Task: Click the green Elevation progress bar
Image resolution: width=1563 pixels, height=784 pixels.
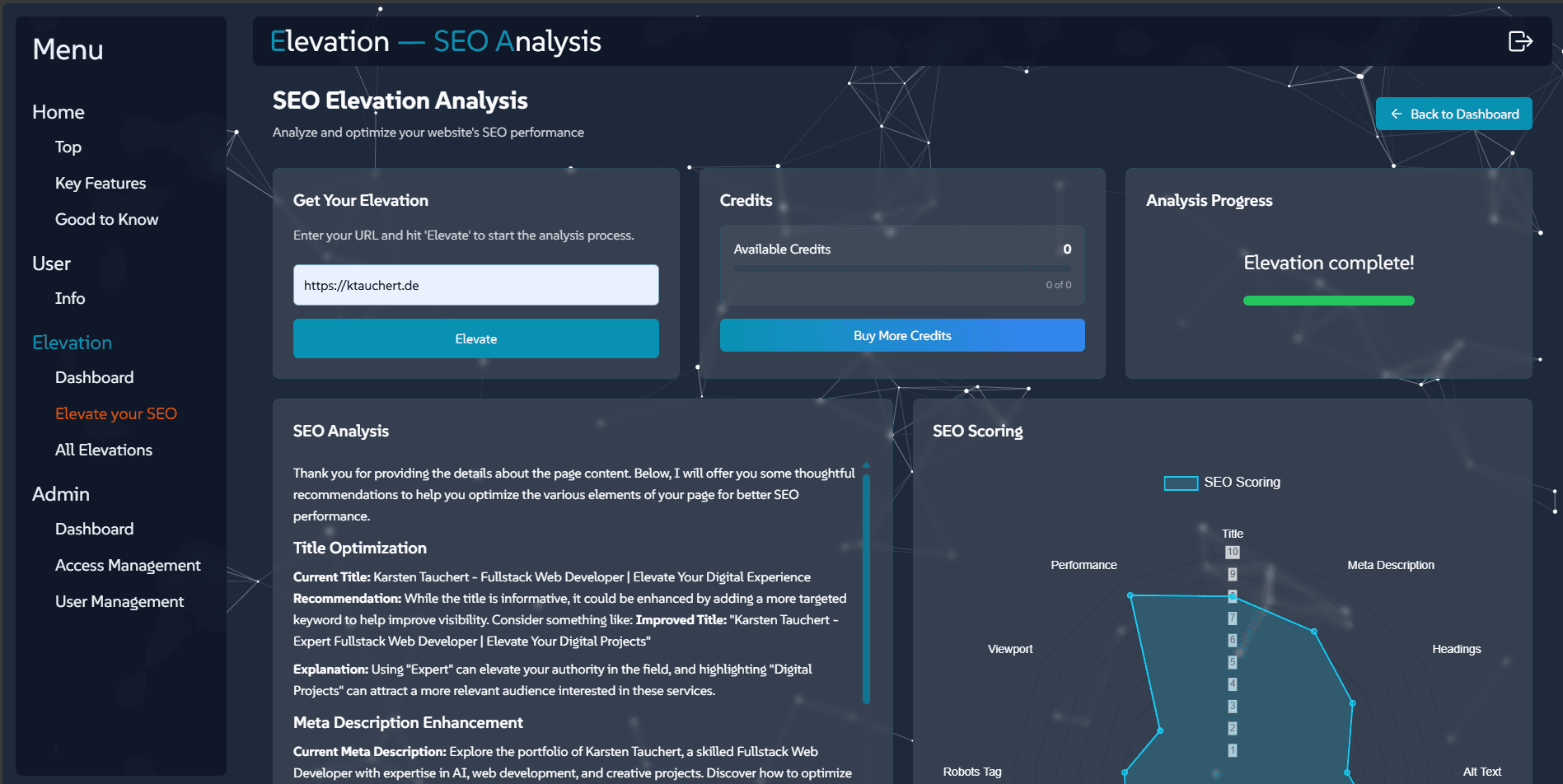Action: click(x=1328, y=301)
